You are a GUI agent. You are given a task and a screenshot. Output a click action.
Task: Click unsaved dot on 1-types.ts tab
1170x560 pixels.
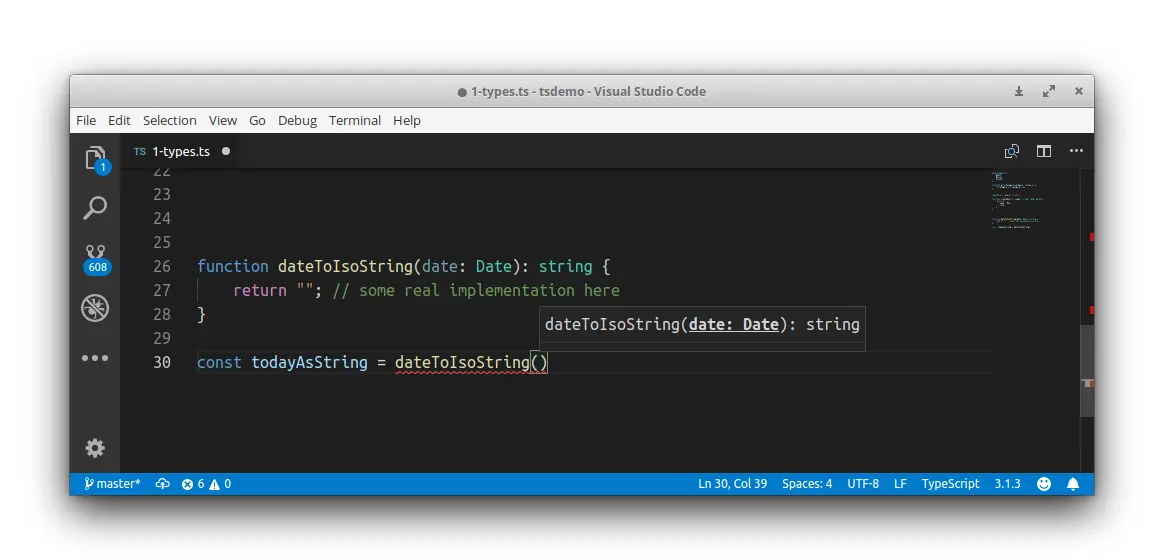[225, 151]
